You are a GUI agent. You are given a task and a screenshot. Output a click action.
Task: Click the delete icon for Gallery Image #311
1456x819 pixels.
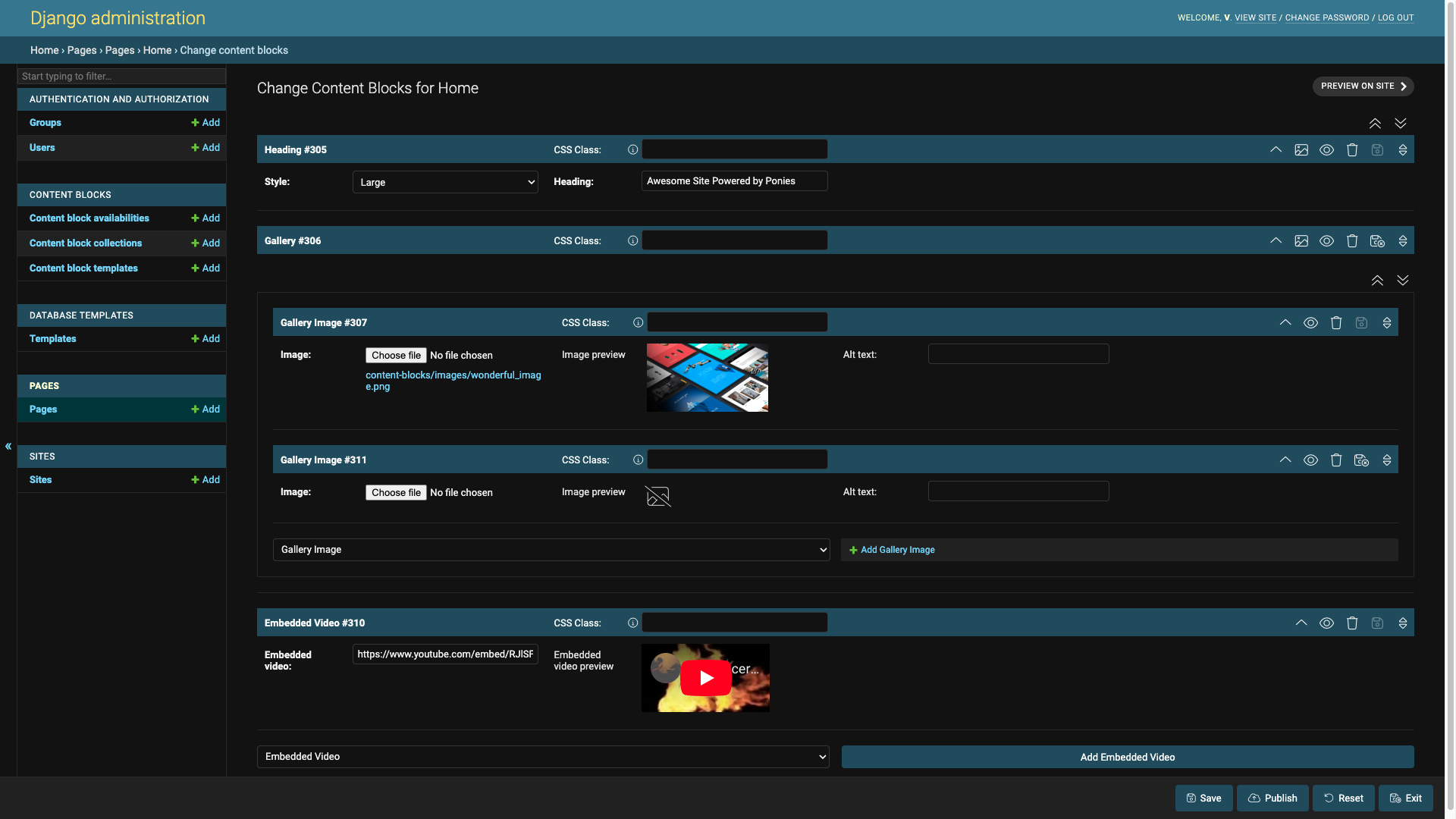coord(1336,460)
